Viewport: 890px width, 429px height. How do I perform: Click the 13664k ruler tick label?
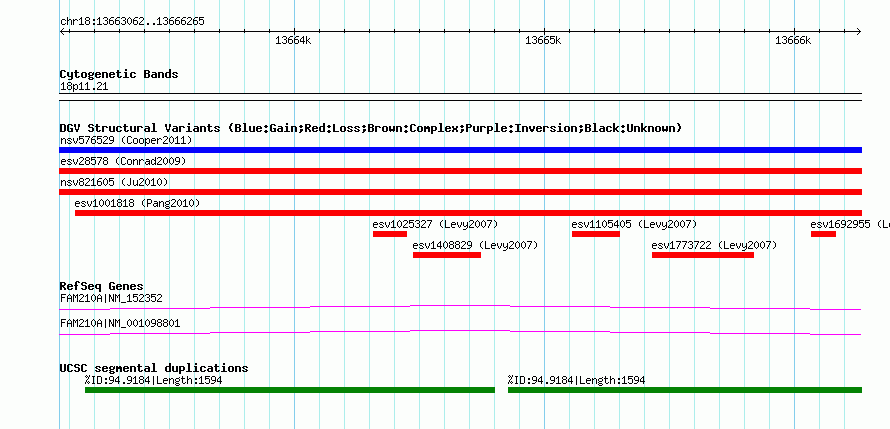pyautogui.click(x=293, y=40)
